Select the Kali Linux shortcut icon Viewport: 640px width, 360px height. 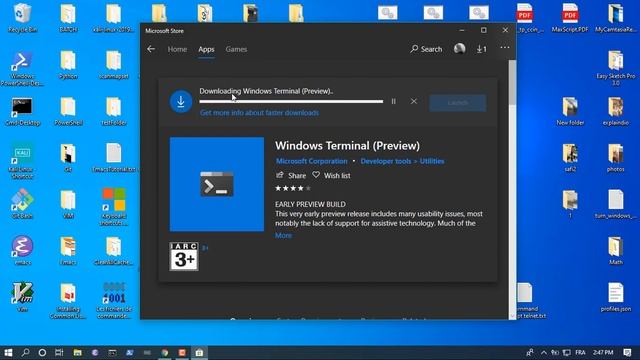[x=22, y=161]
